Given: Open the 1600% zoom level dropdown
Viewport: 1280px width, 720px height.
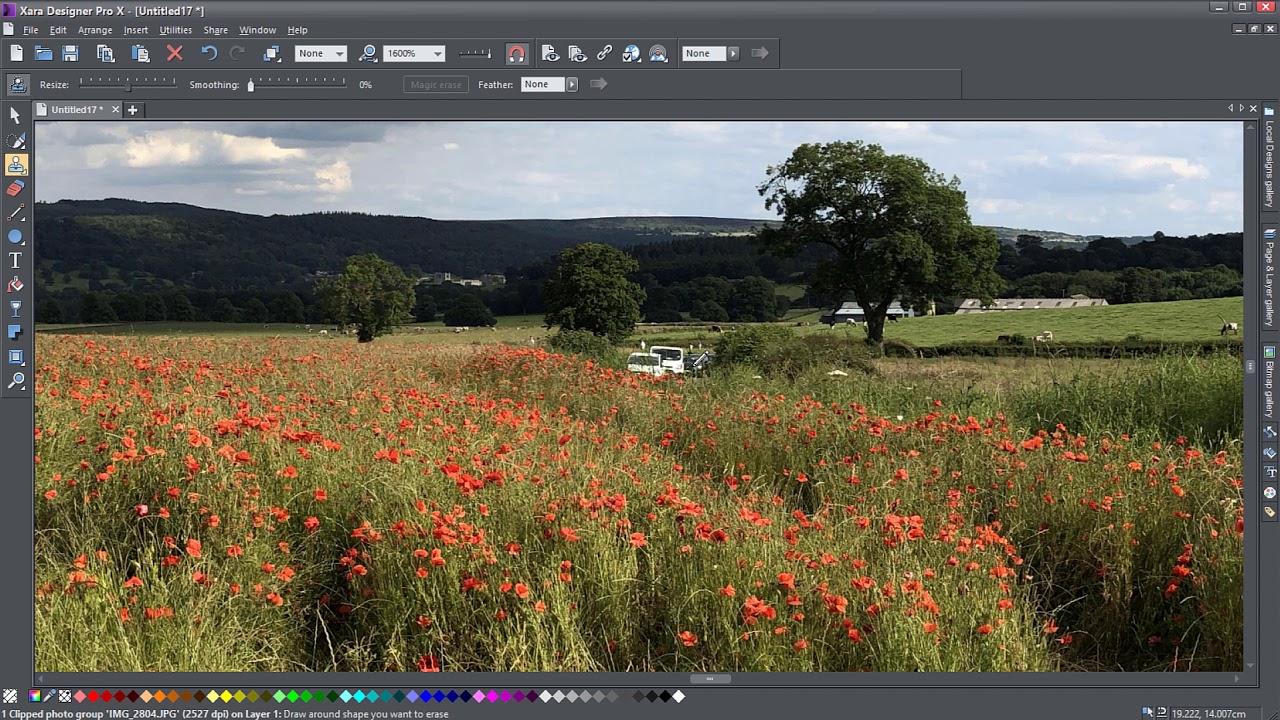Looking at the screenshot, I should click(x=414, y=53).
